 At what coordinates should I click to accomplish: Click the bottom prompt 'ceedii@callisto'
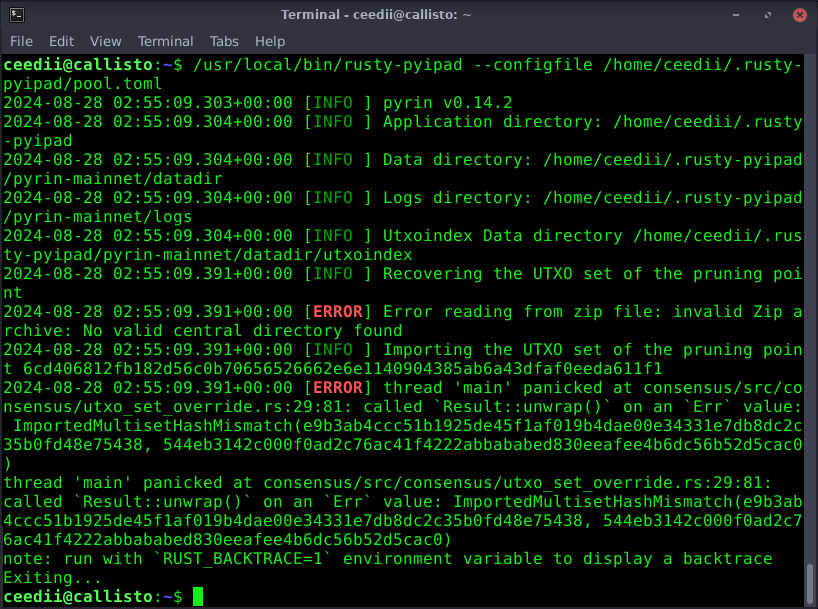click(78, 596)
